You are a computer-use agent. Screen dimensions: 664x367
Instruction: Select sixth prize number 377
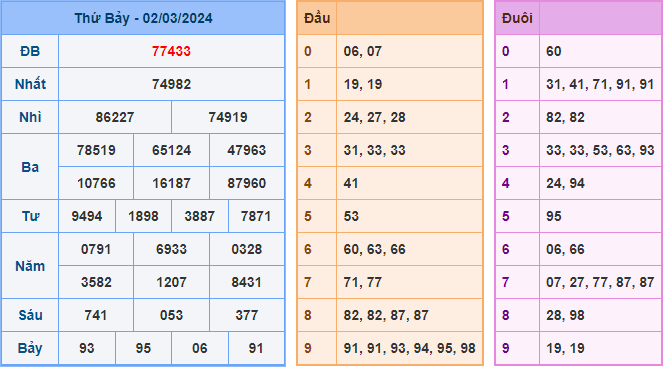[x=246, y=315]
